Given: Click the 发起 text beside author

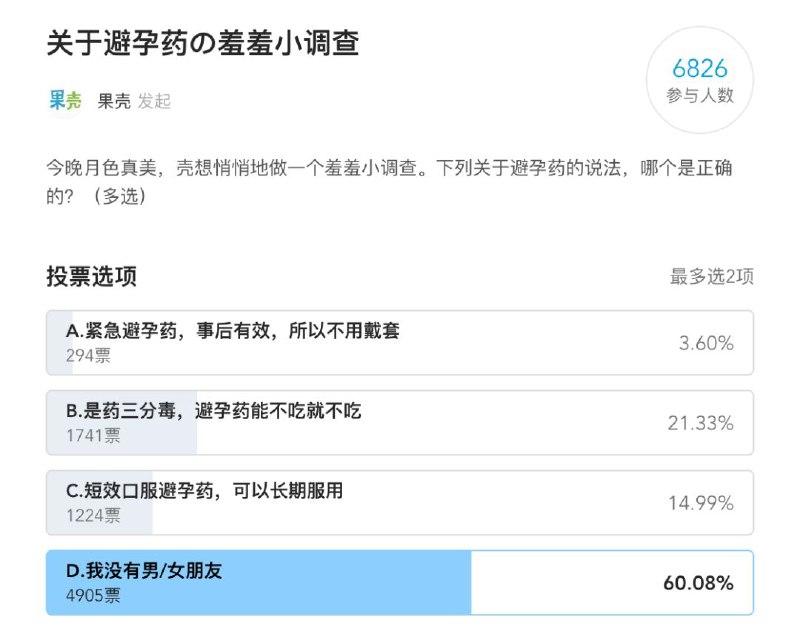Looking at the screenshot, I should pyautogui.click(x=154, y=101).
